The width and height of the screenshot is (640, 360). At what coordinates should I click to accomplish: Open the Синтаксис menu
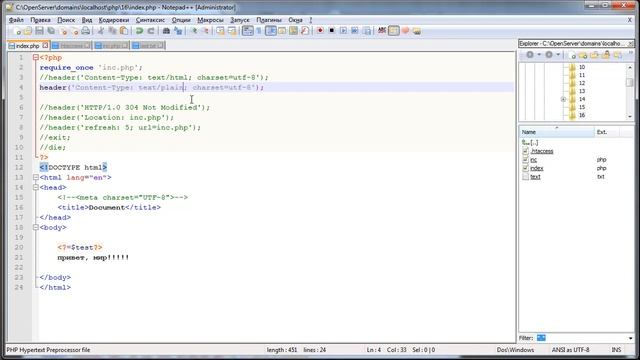(151, 20)
